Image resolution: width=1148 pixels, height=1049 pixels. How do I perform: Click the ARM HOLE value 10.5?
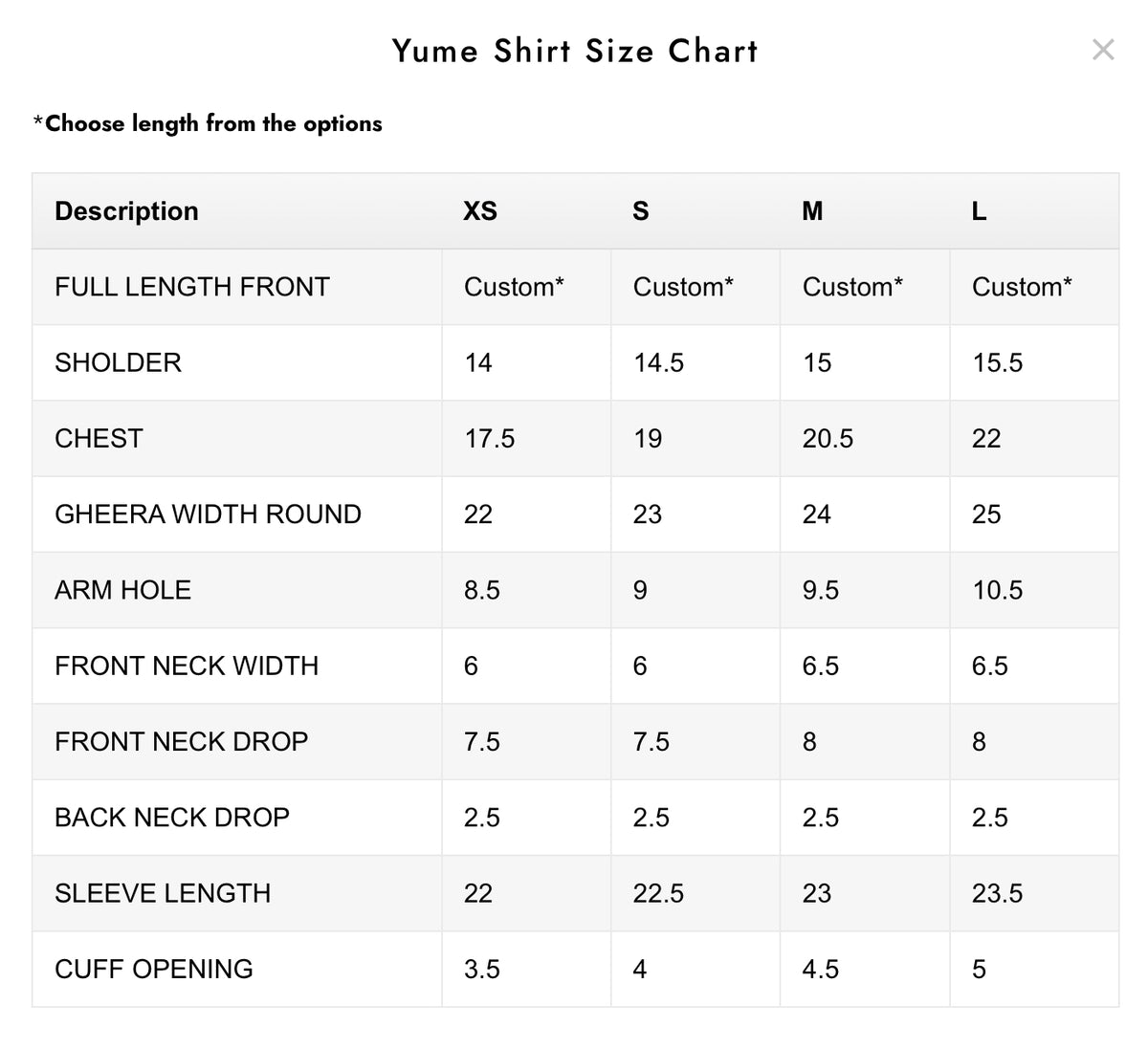tap(997, 590)
